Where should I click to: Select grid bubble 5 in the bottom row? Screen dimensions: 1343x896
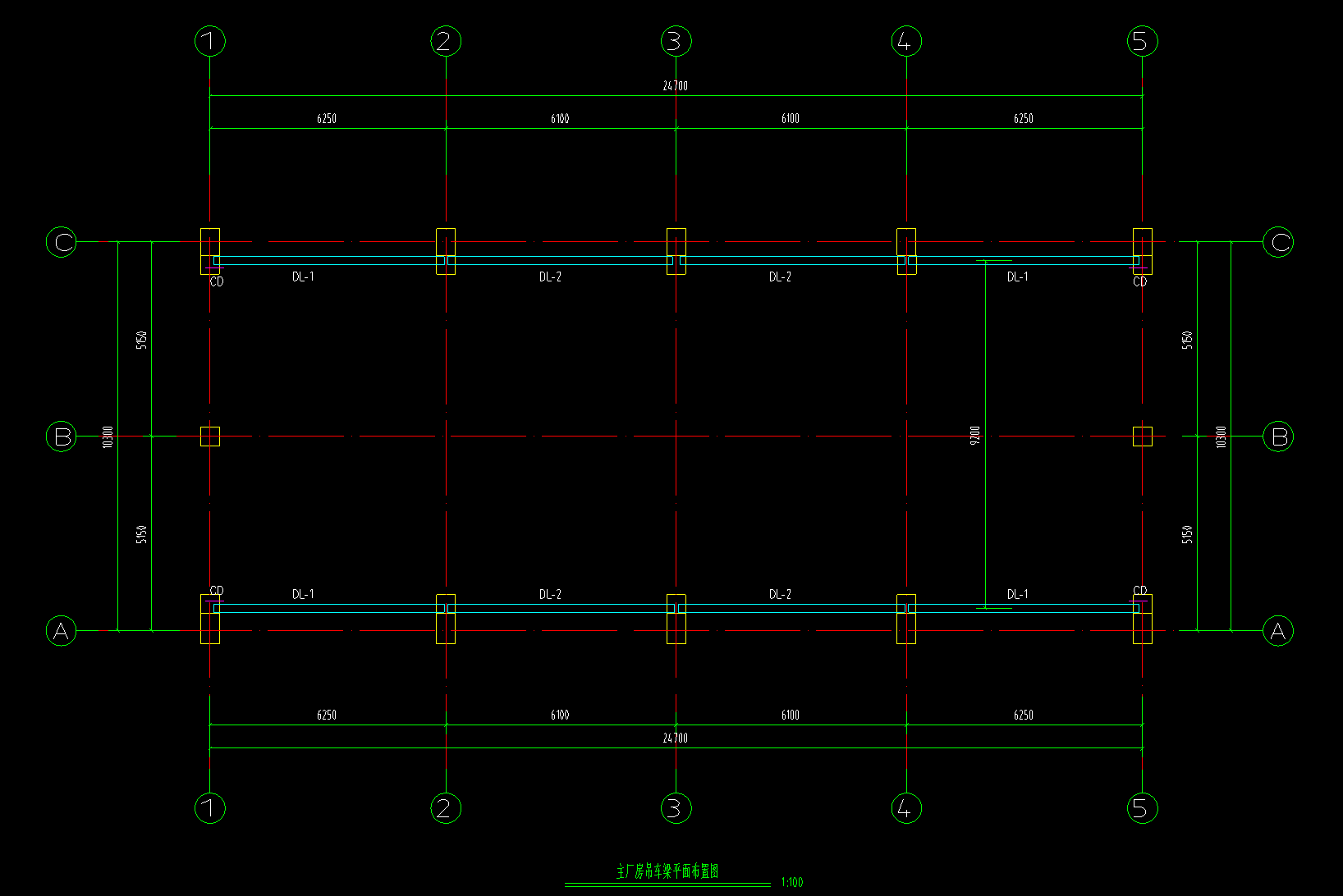click(x=1143, y=808)
